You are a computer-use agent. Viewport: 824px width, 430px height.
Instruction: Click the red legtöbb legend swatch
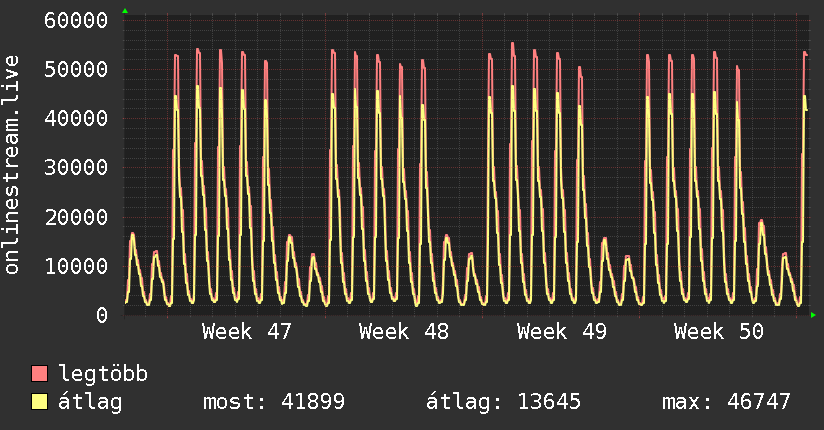[39, 373]
